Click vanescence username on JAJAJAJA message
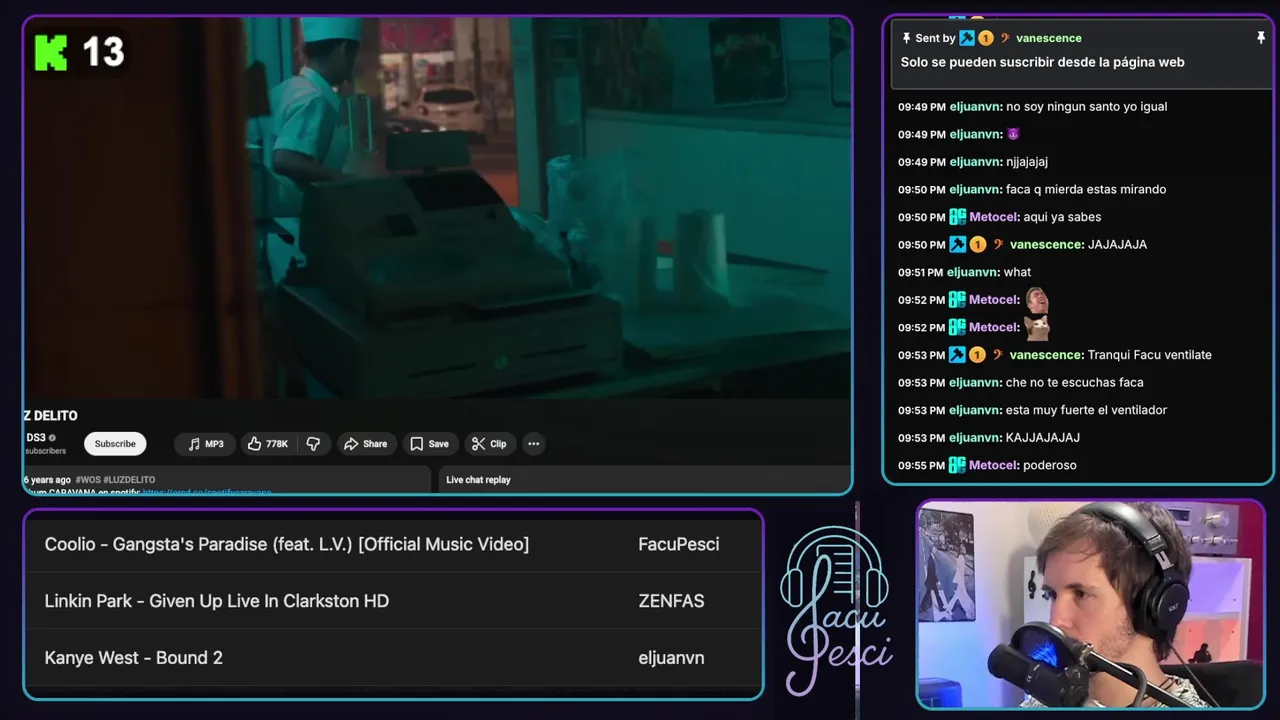1280x720 pixels. point(1047,245)
